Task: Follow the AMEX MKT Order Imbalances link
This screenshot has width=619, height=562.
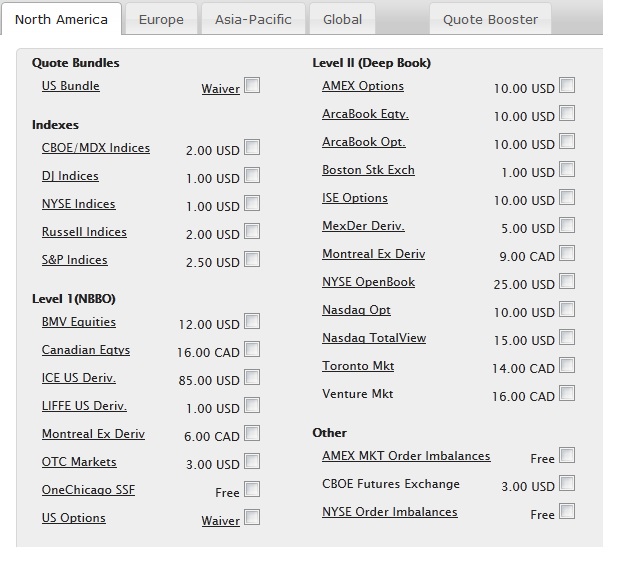Action: (406, 456)
